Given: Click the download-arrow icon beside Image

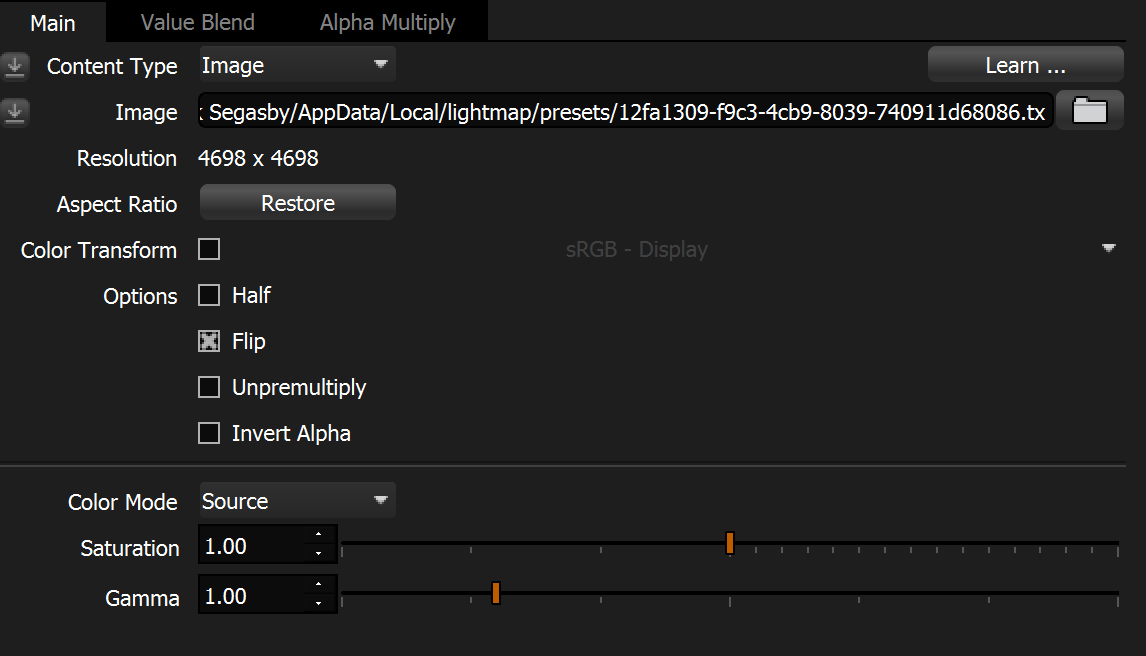Looking at the screenshot, I should (14, 113).
